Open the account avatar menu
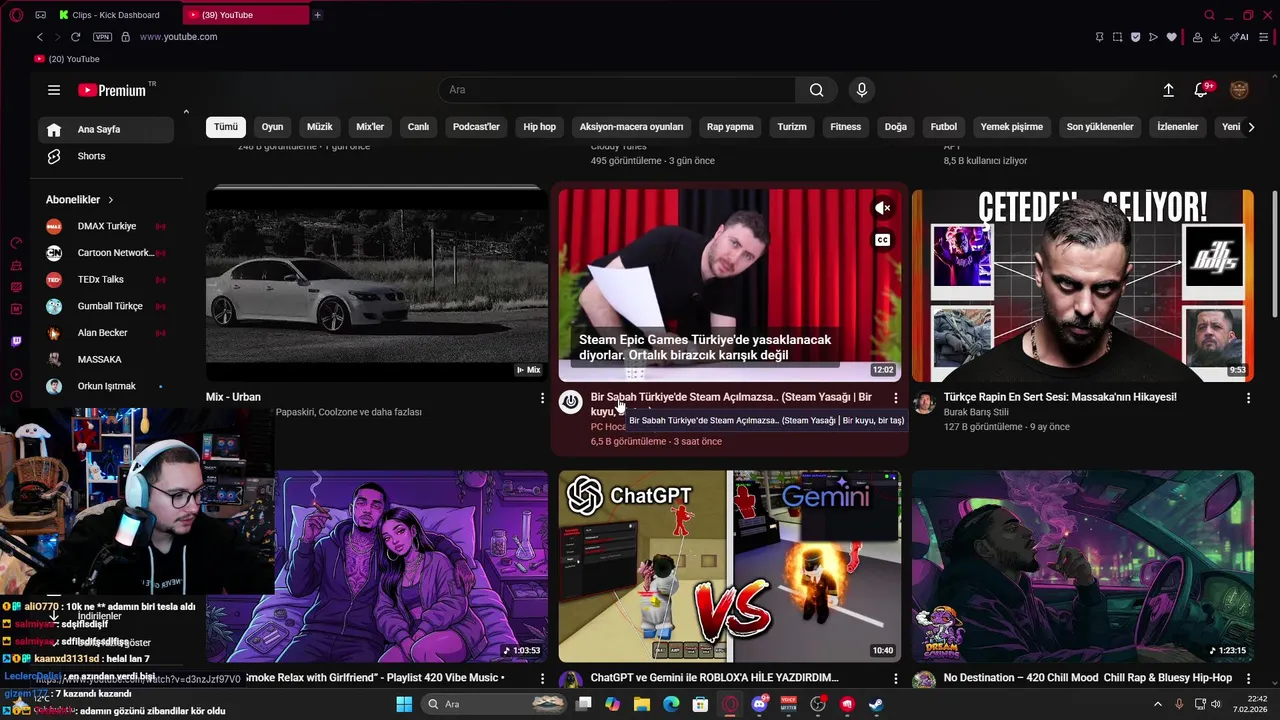 (1239, 90)
